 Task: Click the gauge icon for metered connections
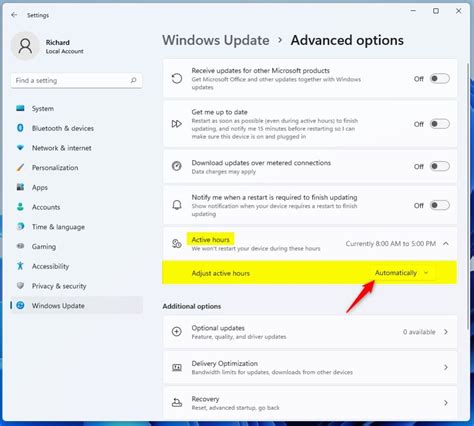[177, 166]
